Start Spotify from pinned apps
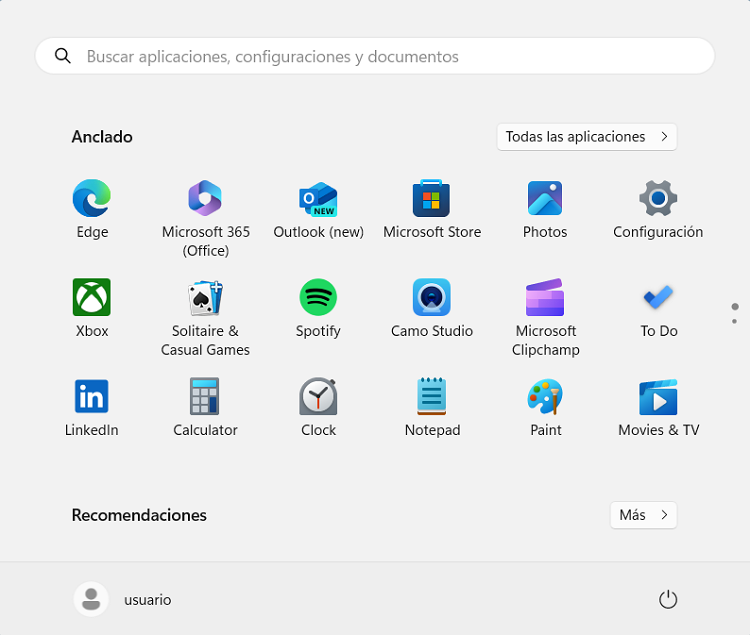 pyautogui.click(x=319, y=308)
